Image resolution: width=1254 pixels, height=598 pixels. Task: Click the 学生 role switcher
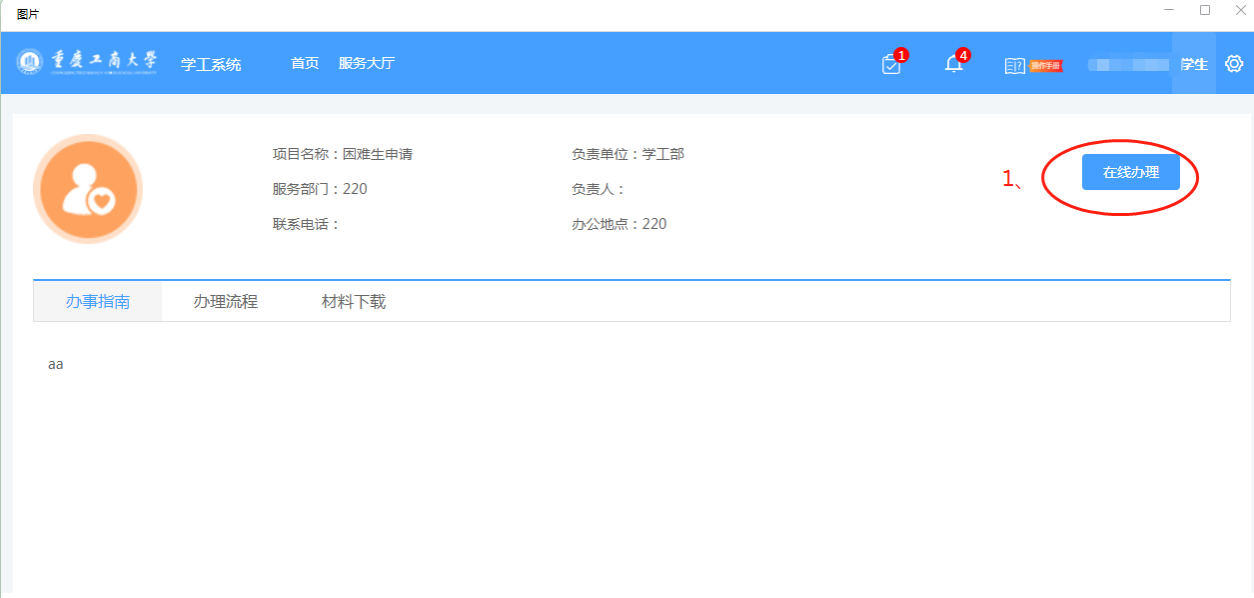coord(1194,64)
